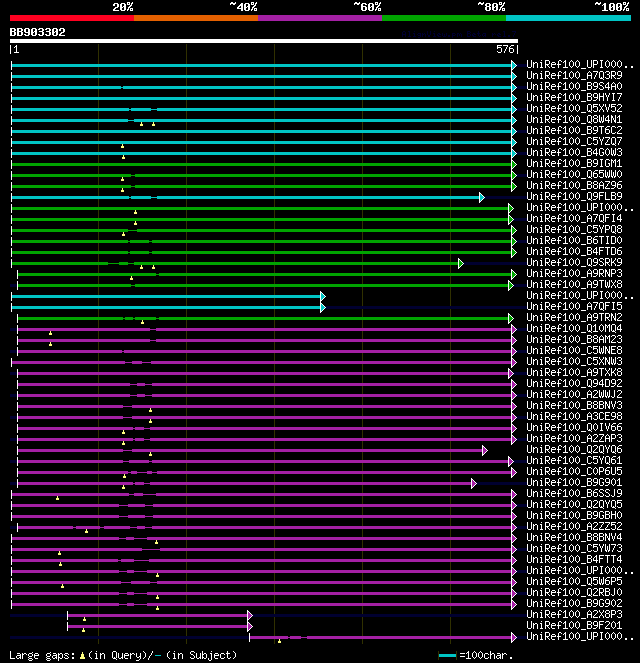Click the arrowhead ending the B9G901 alignment

pyautogui.click(x=474, y=483)
